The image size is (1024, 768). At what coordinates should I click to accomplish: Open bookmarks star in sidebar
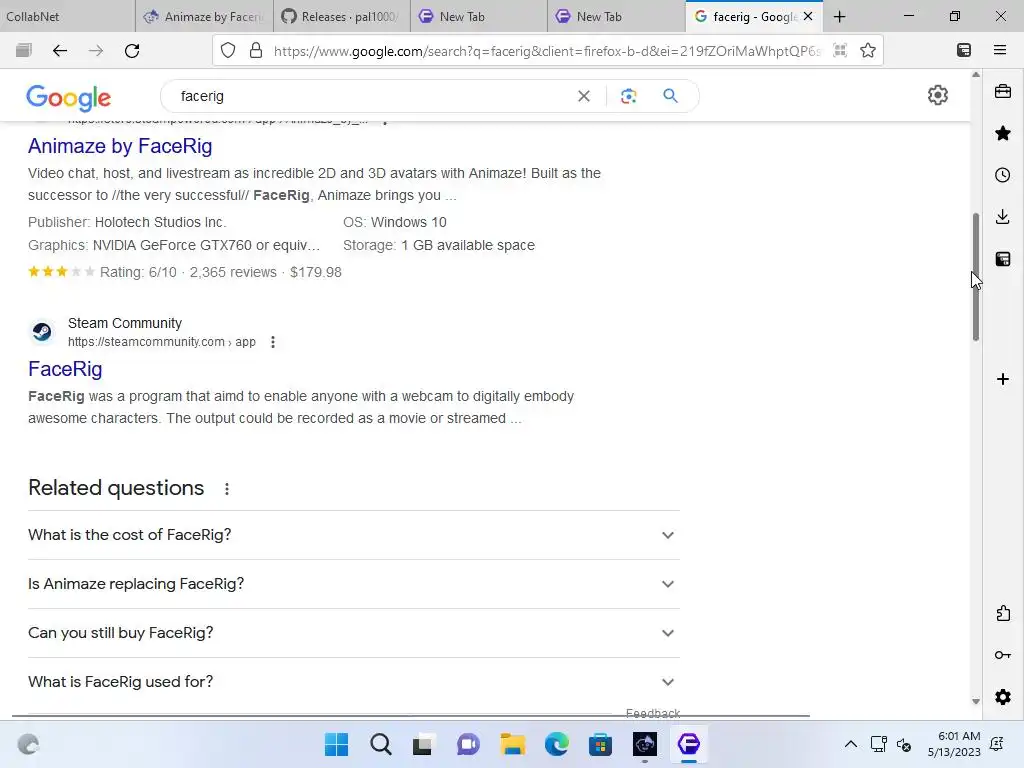click(x=1002, y=133)
